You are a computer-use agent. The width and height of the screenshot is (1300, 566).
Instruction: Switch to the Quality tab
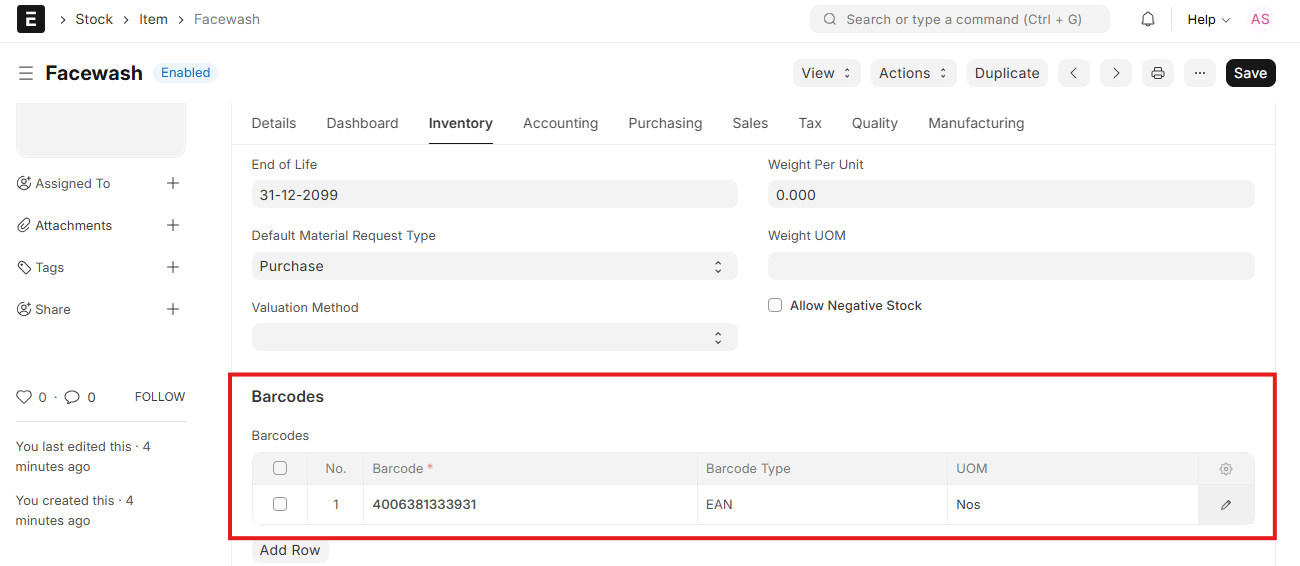[x=875, y=123]
